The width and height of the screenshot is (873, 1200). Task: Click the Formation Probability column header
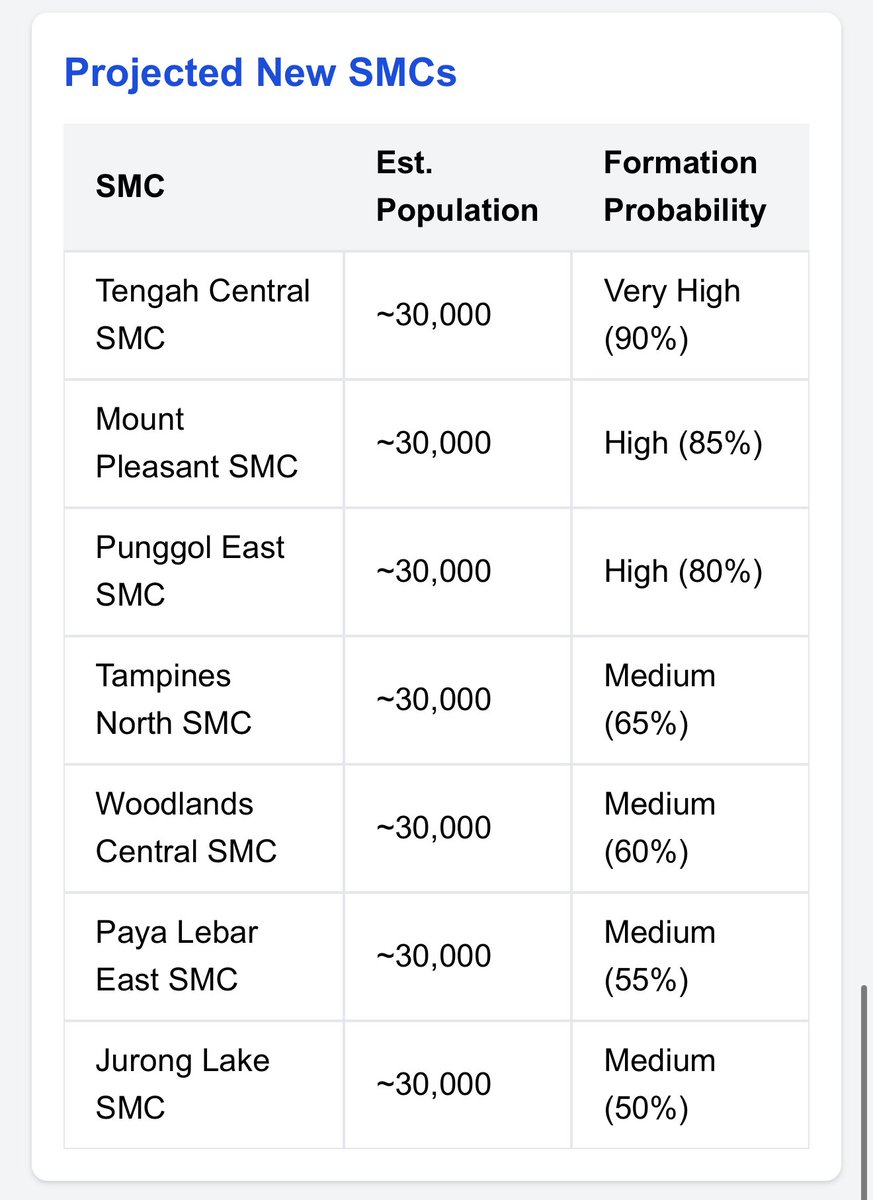click(684, 186)
